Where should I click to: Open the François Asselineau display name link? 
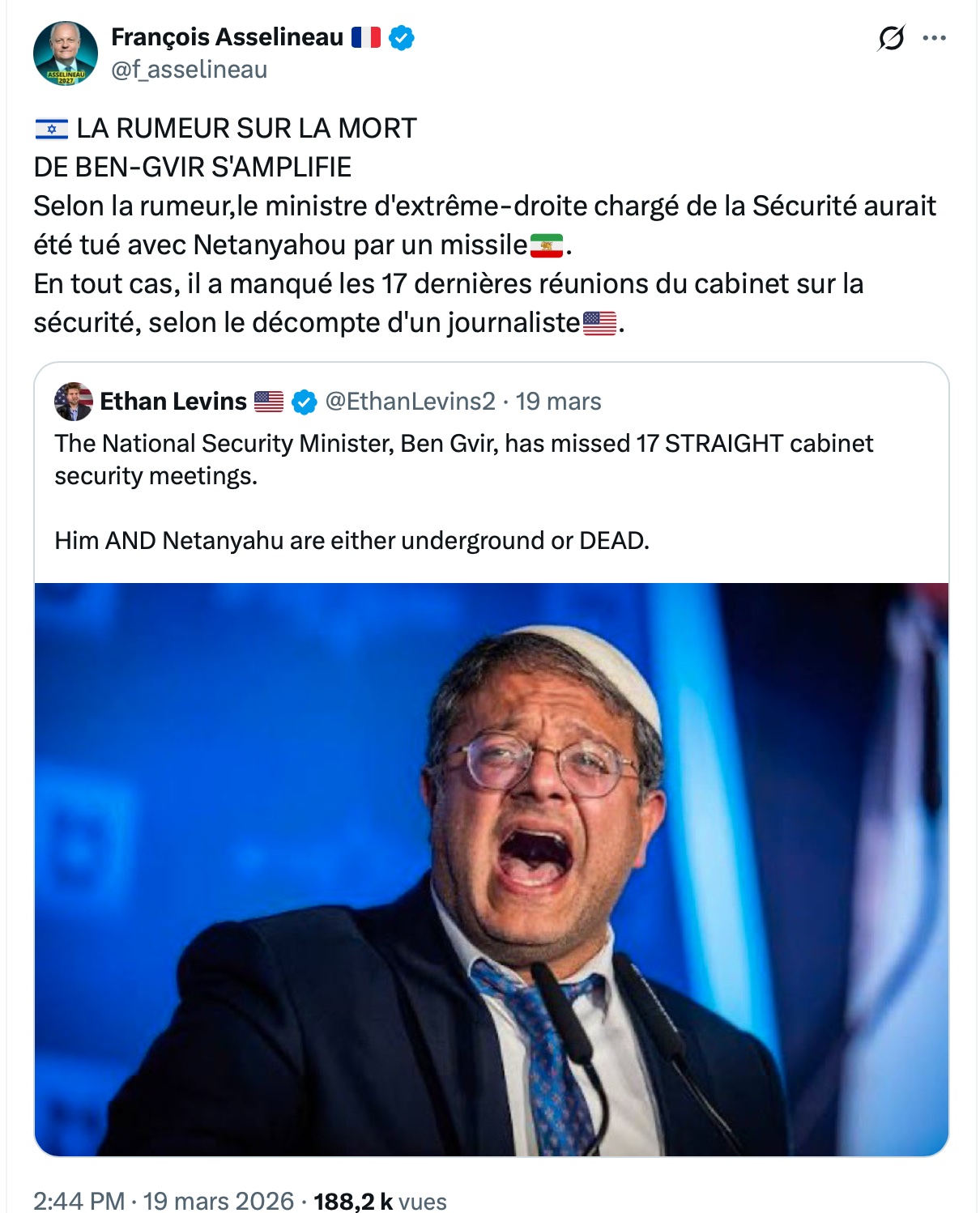[227, 37]
